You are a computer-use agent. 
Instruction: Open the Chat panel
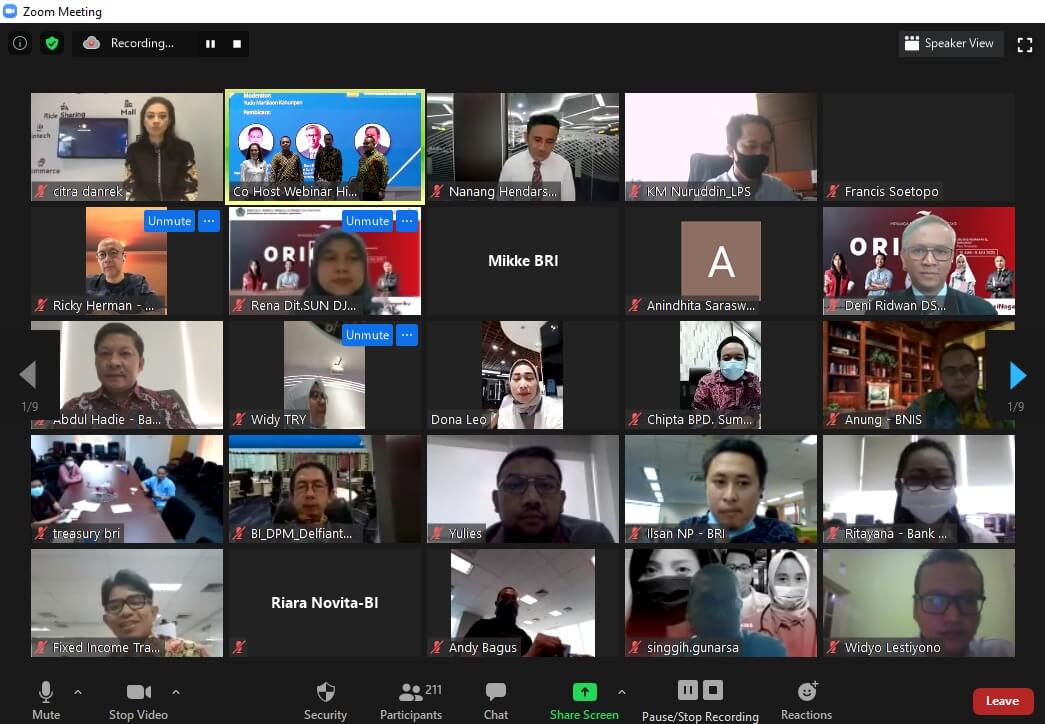496,700
